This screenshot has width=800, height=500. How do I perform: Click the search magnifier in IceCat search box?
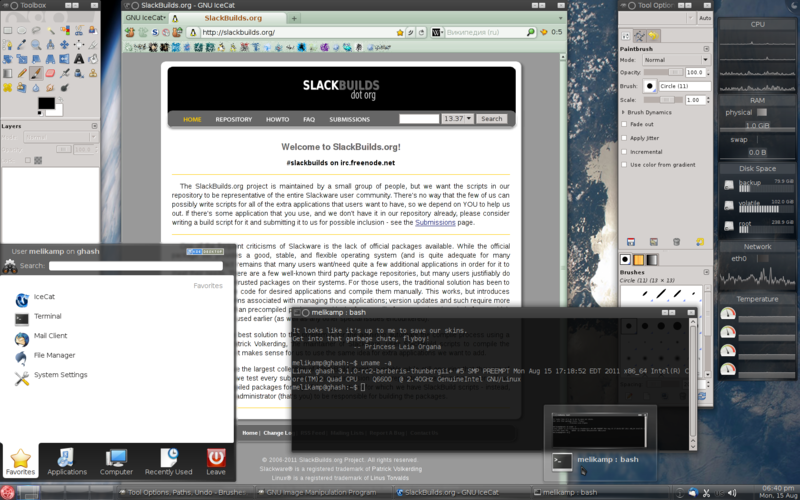pos(531,32)
